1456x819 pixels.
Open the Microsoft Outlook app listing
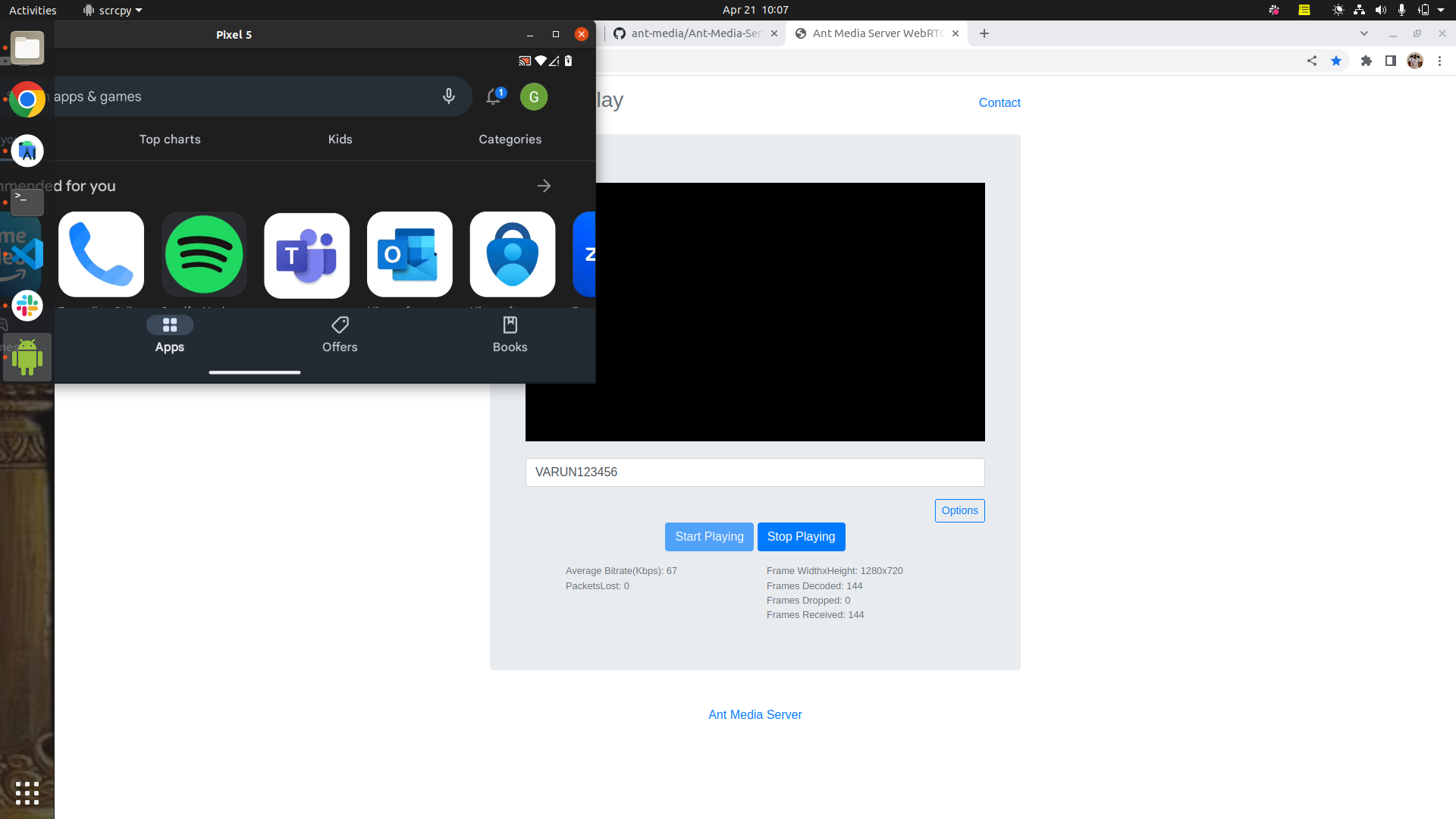coord(409,255)
